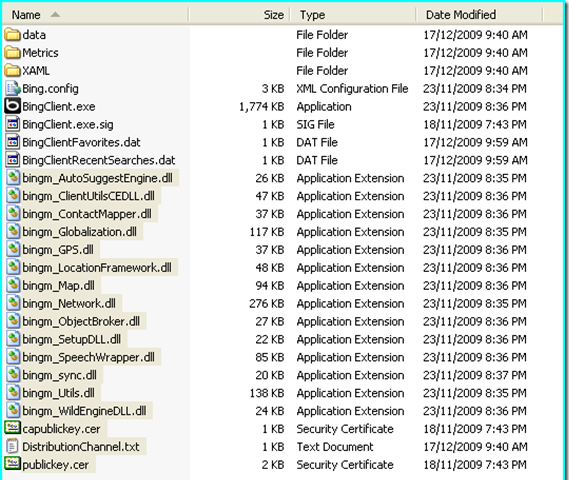
Task: Click the capublickey.cer certificate icon
Action: 12,428
